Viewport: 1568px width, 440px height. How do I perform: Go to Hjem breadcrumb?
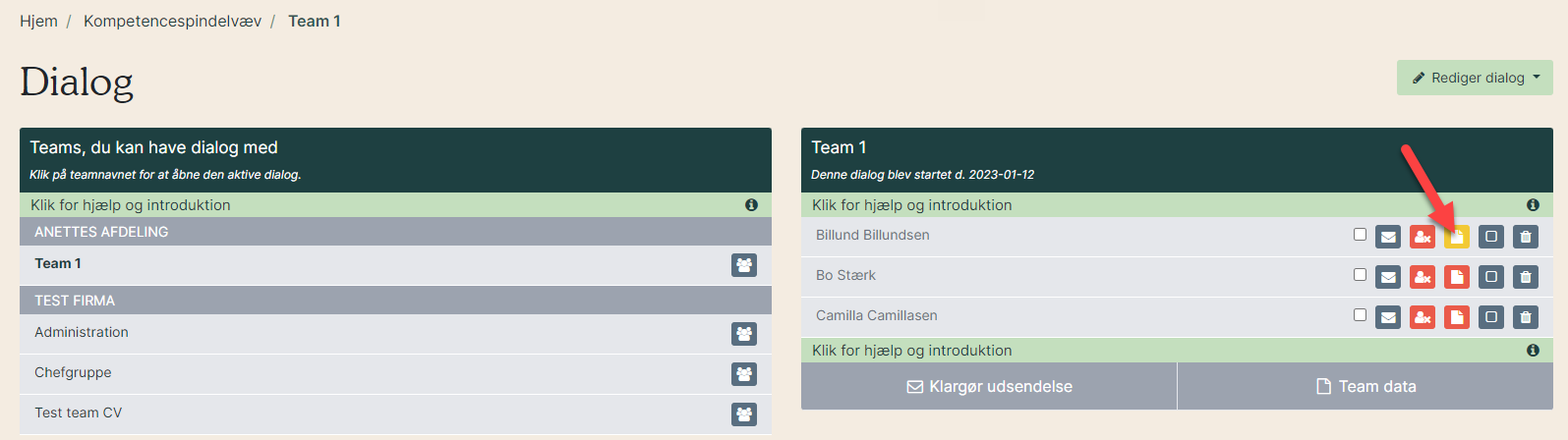pyautogui.click(x=38, y=21)
